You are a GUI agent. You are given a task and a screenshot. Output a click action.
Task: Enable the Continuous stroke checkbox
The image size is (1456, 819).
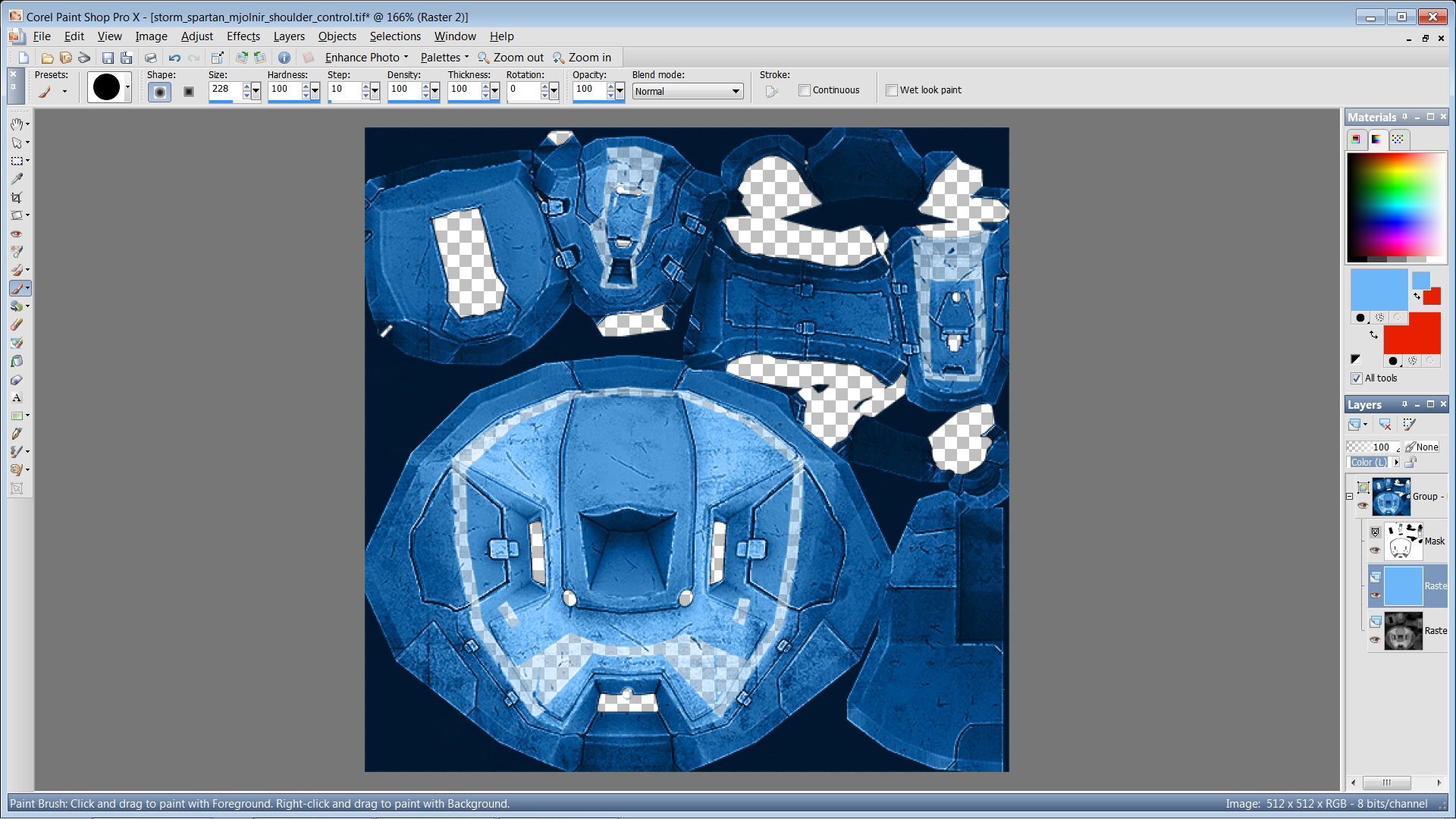click(805, 90)
